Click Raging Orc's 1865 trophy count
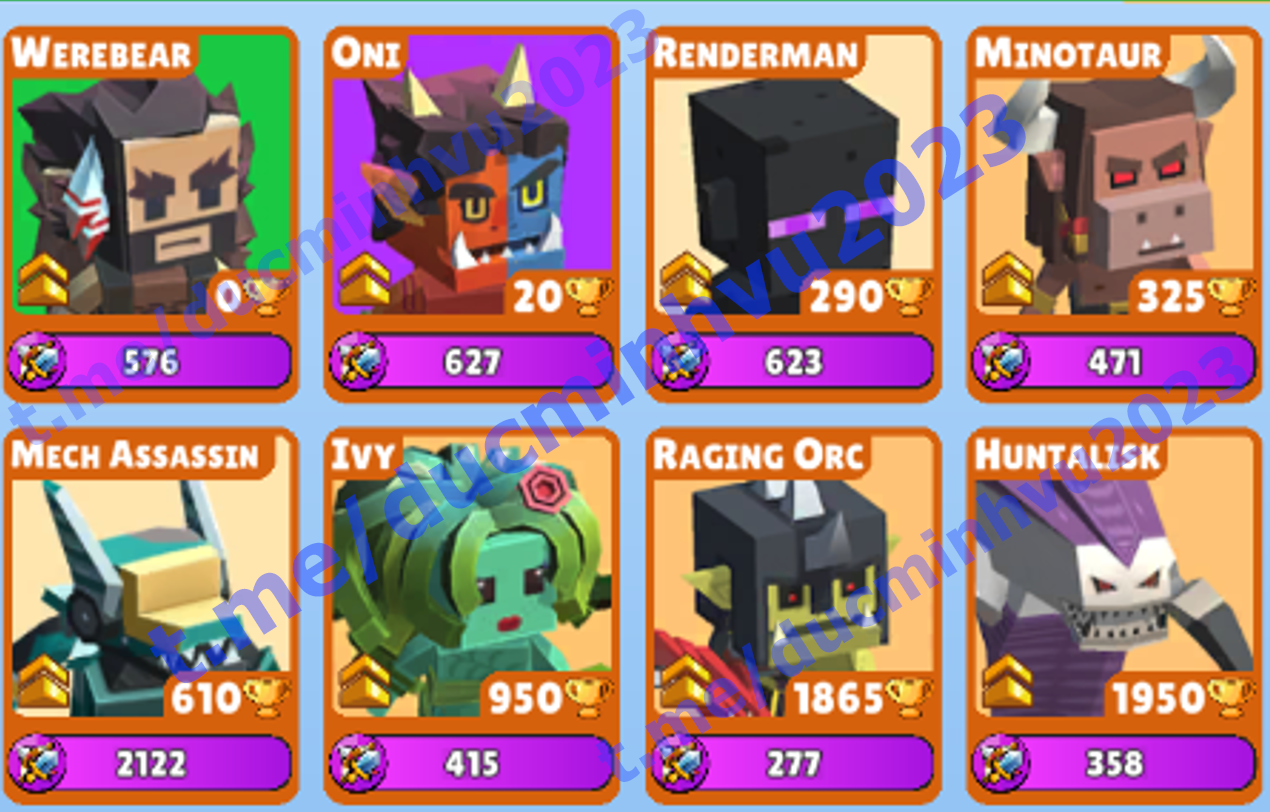 (x=840, y=698)
